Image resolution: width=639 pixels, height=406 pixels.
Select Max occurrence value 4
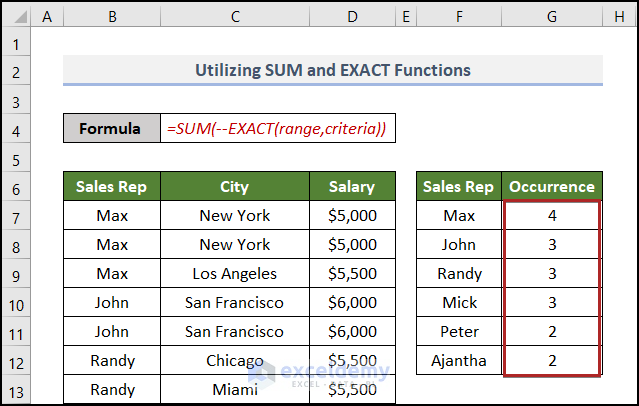click(552, 215)
